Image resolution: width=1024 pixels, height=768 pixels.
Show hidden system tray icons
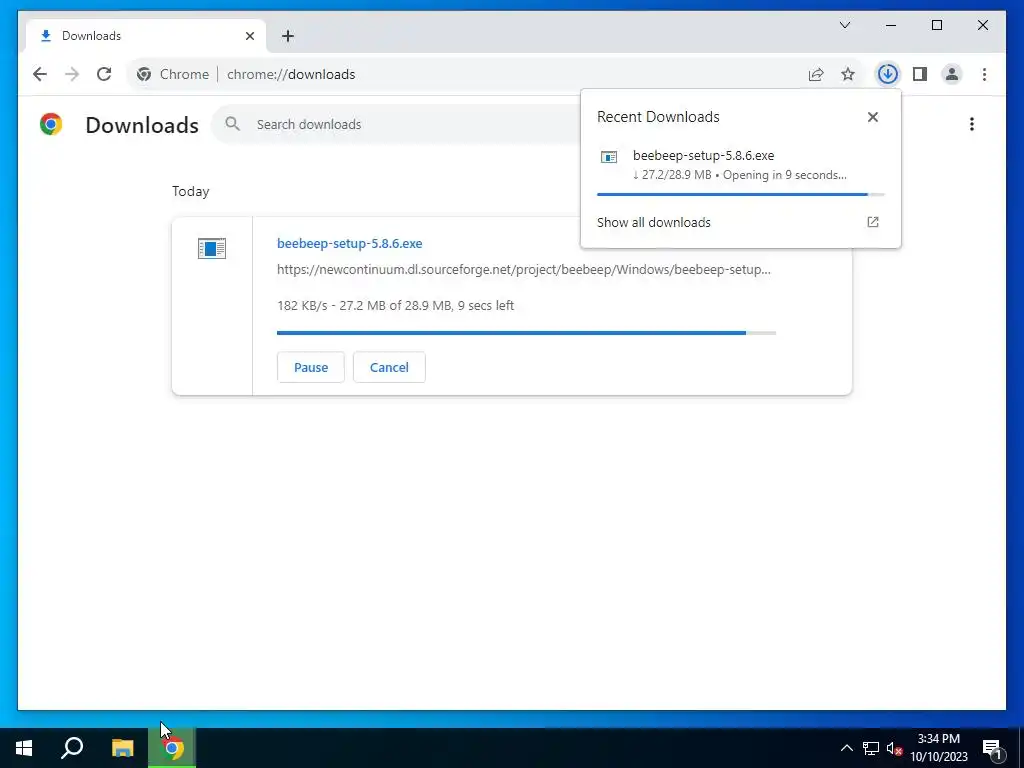(x=846, y=748)
